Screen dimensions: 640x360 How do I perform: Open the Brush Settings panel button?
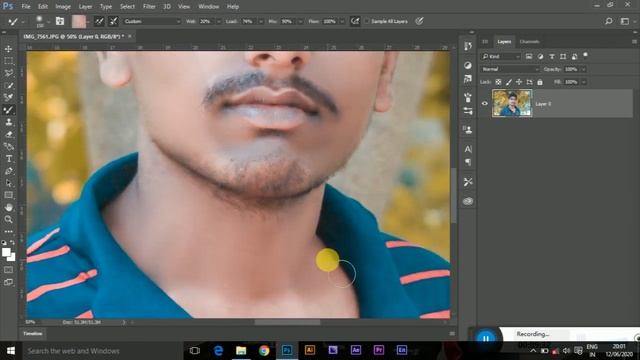(60, 21)
